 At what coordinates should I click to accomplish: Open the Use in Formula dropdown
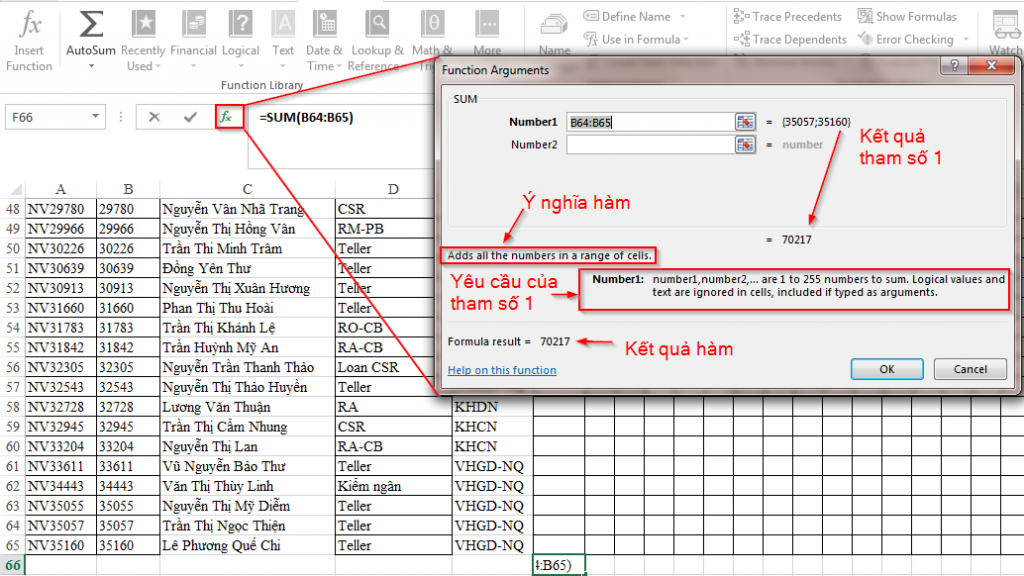click(x=636, y=39)
